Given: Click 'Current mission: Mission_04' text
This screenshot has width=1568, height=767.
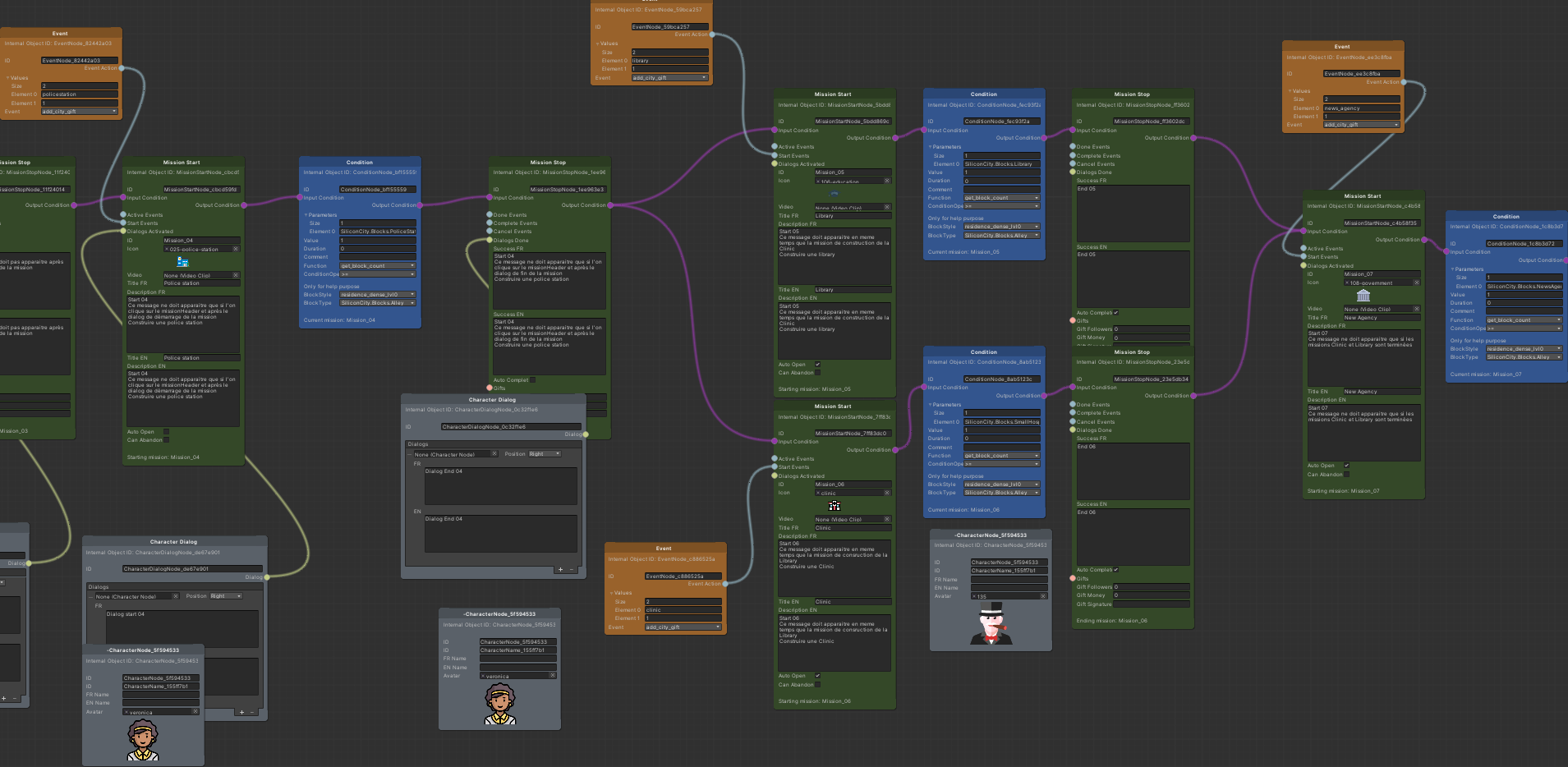Looking at the screenshot, I should (x=339, y=320).
